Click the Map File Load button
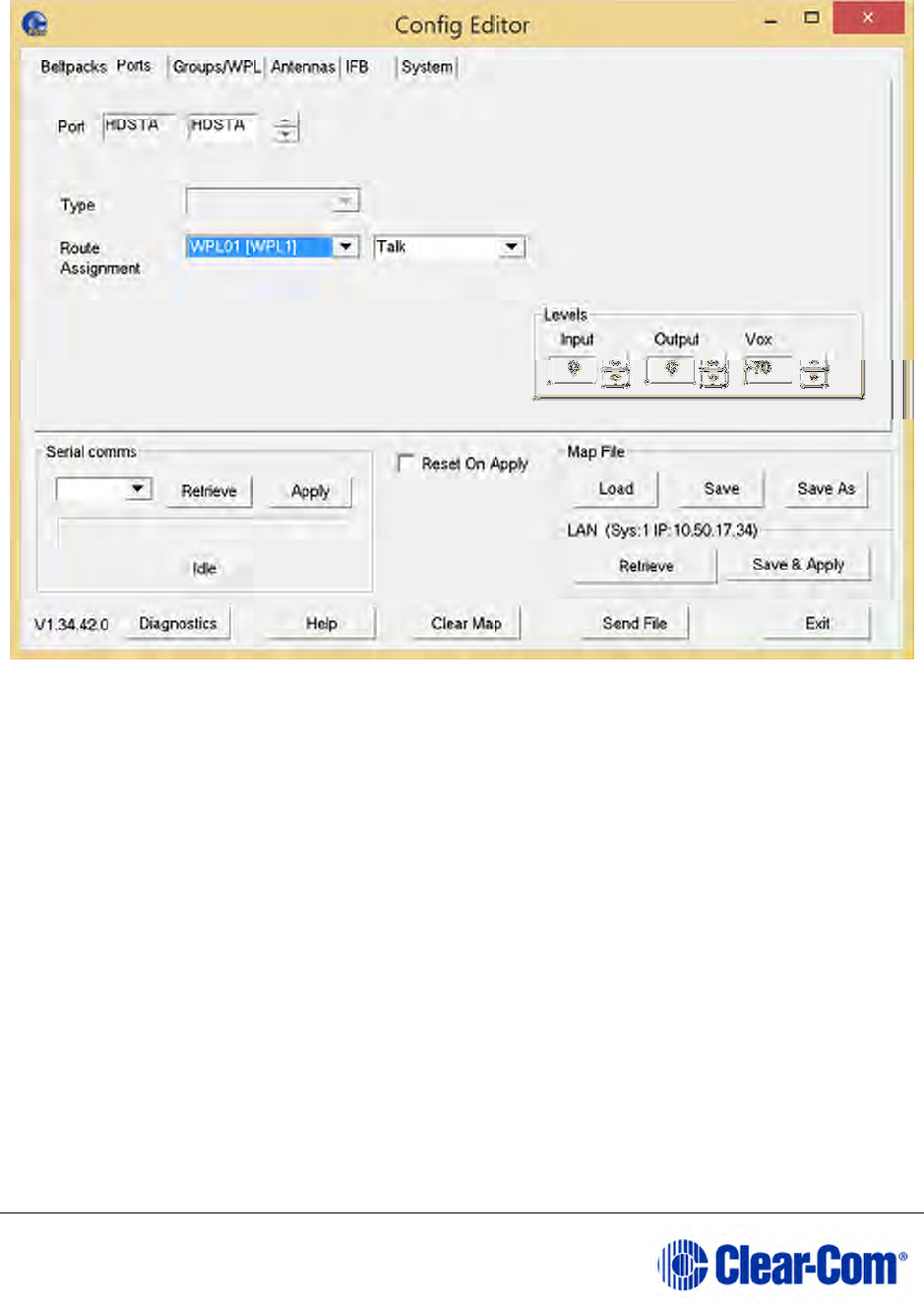924x1305 pixels. tap(616, 489)
